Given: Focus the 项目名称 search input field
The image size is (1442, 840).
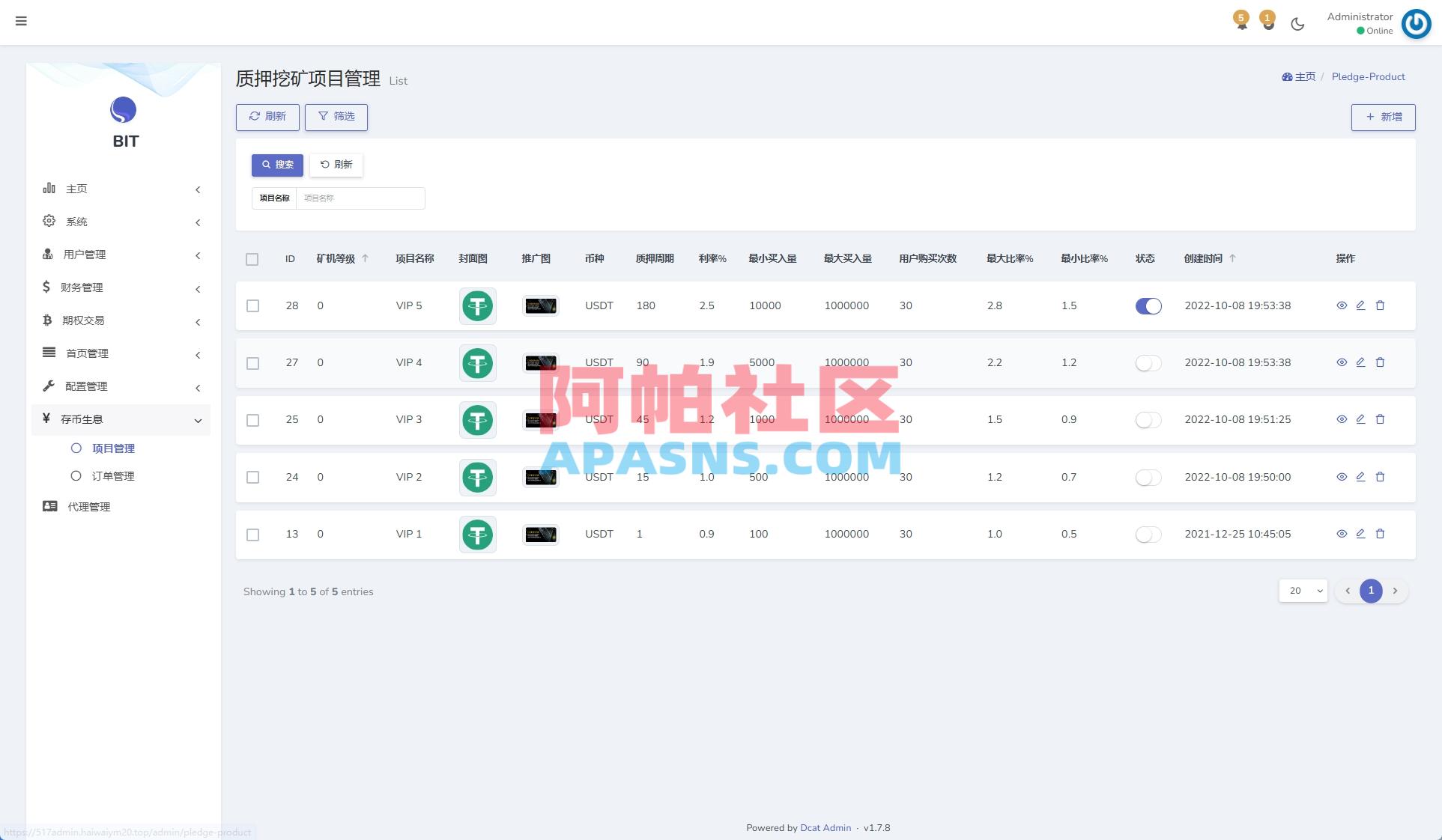Looking at the screenshot, I should pyautogui.click(x=360, y=198).
